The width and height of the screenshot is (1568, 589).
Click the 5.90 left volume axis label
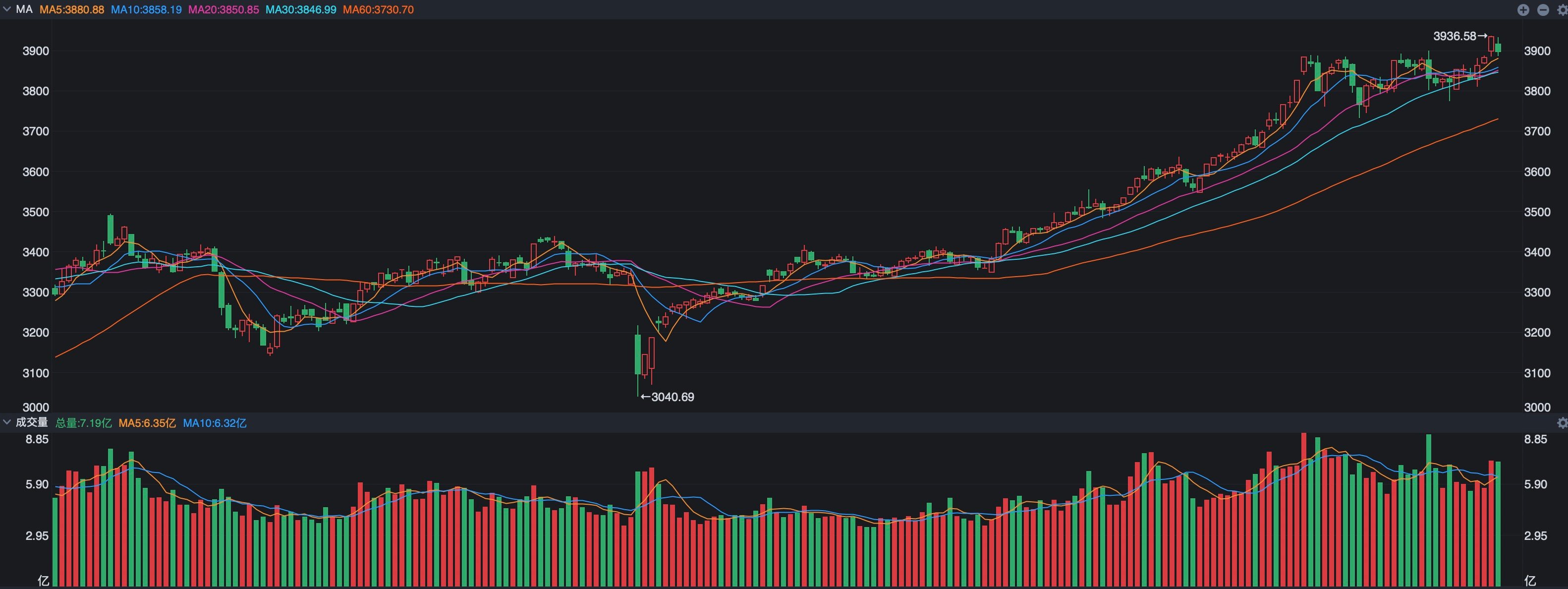(x=37, y=485)
